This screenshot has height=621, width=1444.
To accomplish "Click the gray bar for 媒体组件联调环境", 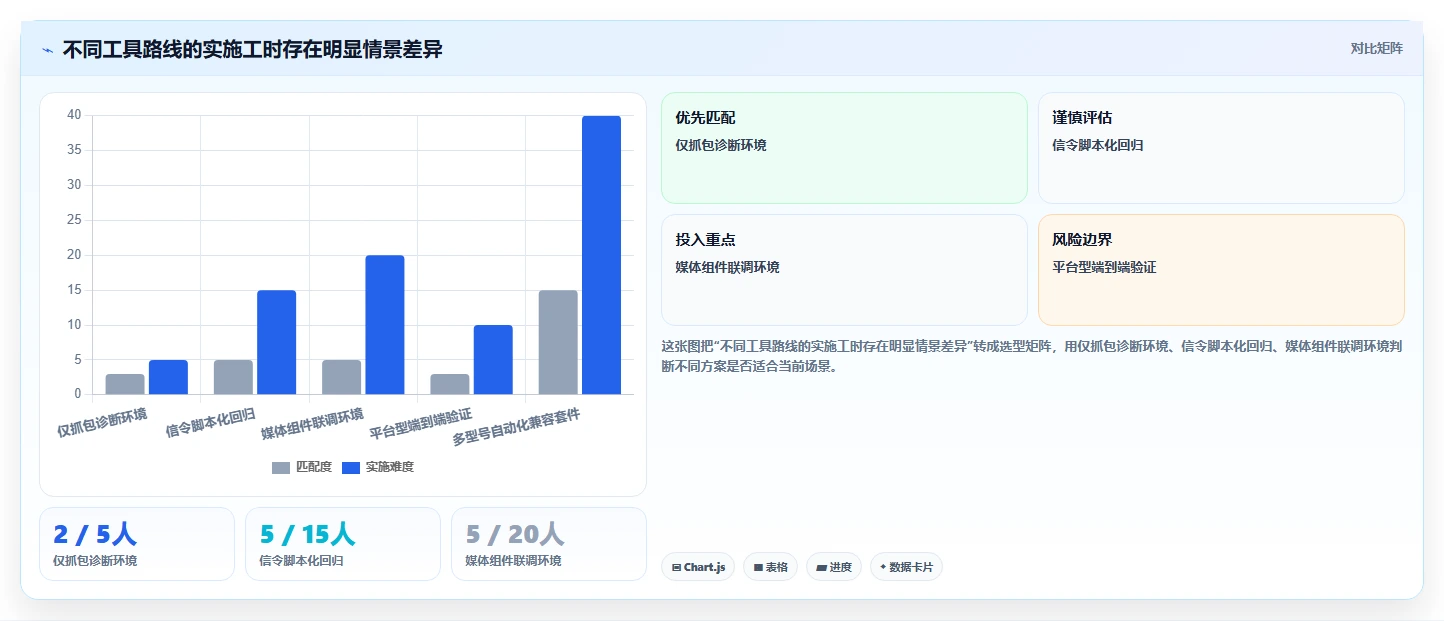I will tap(341, 377).
